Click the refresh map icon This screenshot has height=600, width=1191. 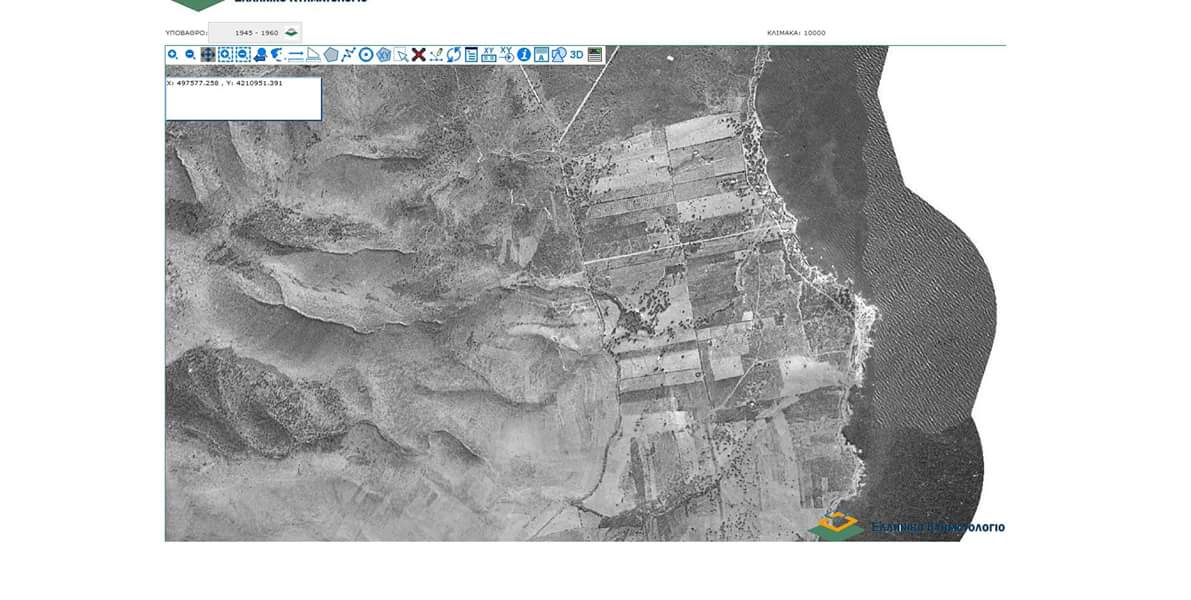(x=454, y=55)
